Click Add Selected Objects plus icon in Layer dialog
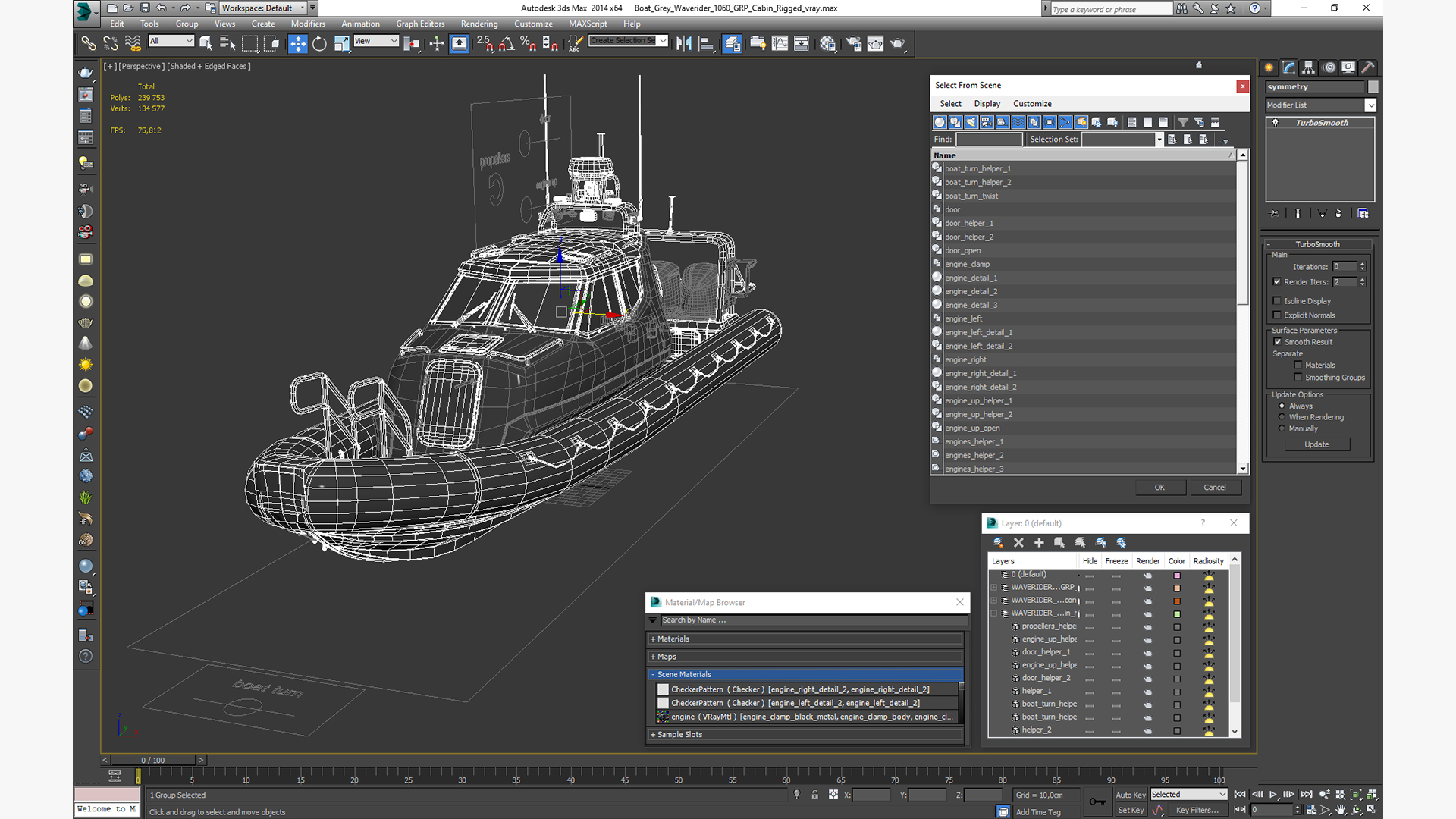This screenshot has height=819, width=1456. [1039, 543]
